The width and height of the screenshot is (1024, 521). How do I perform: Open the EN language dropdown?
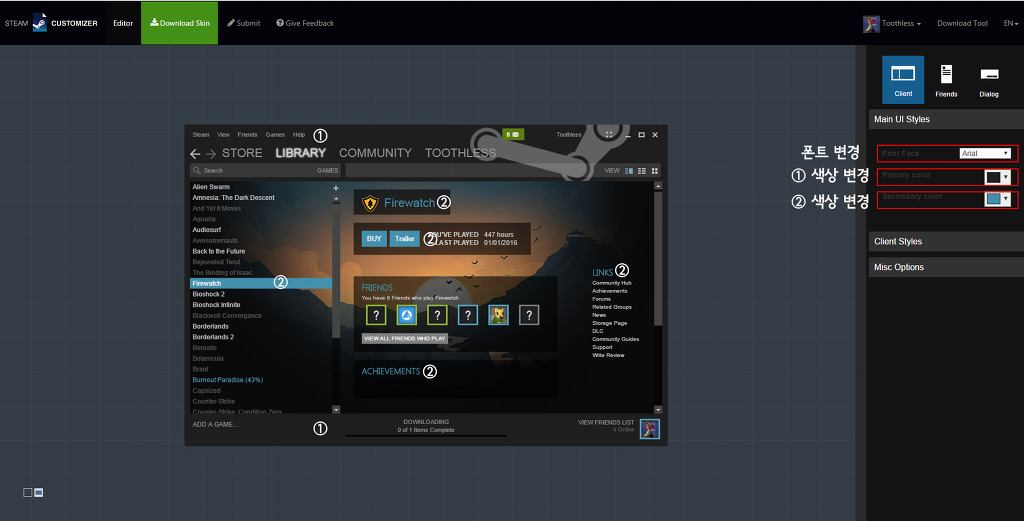tap(1010, 24)
